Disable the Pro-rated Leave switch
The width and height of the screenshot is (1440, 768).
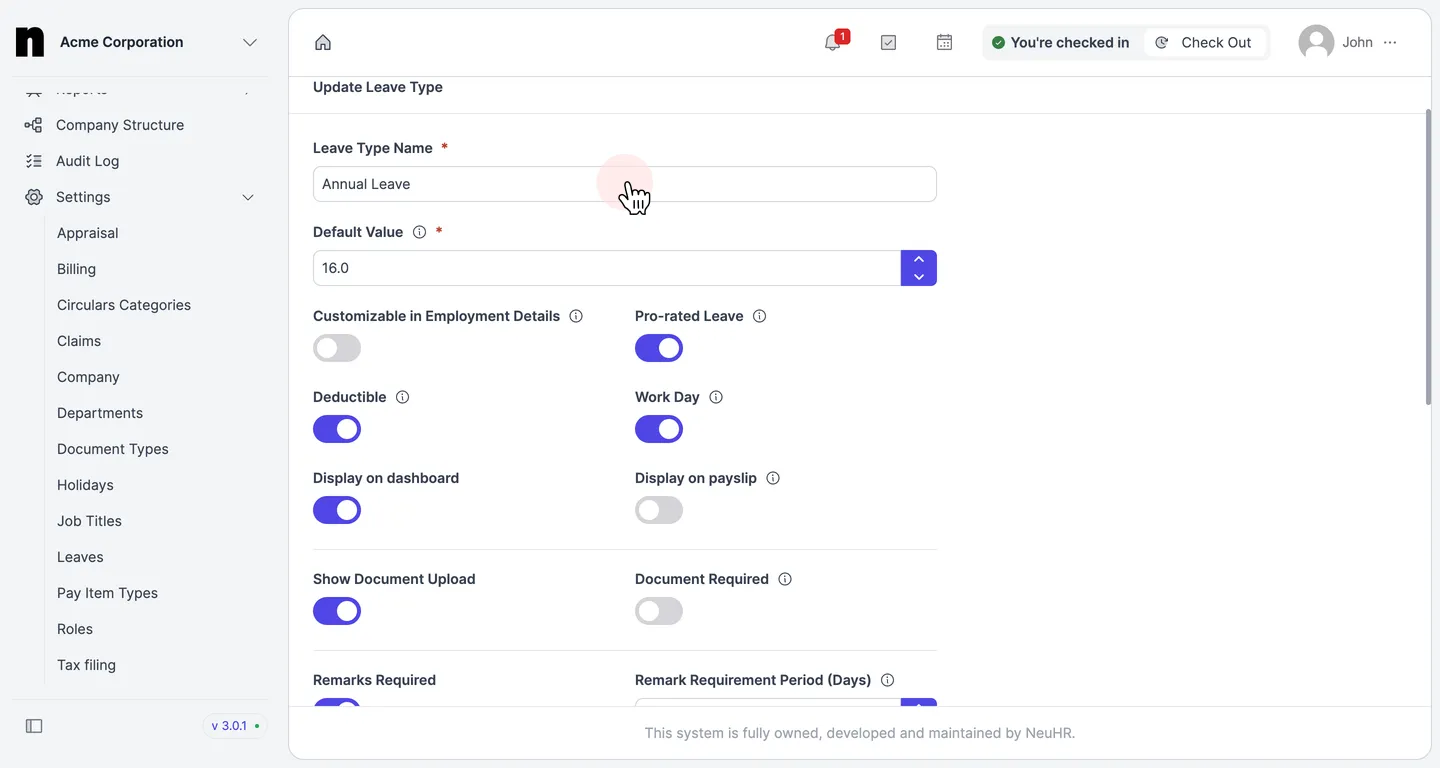pyautogui.click(x=659, y=348)
